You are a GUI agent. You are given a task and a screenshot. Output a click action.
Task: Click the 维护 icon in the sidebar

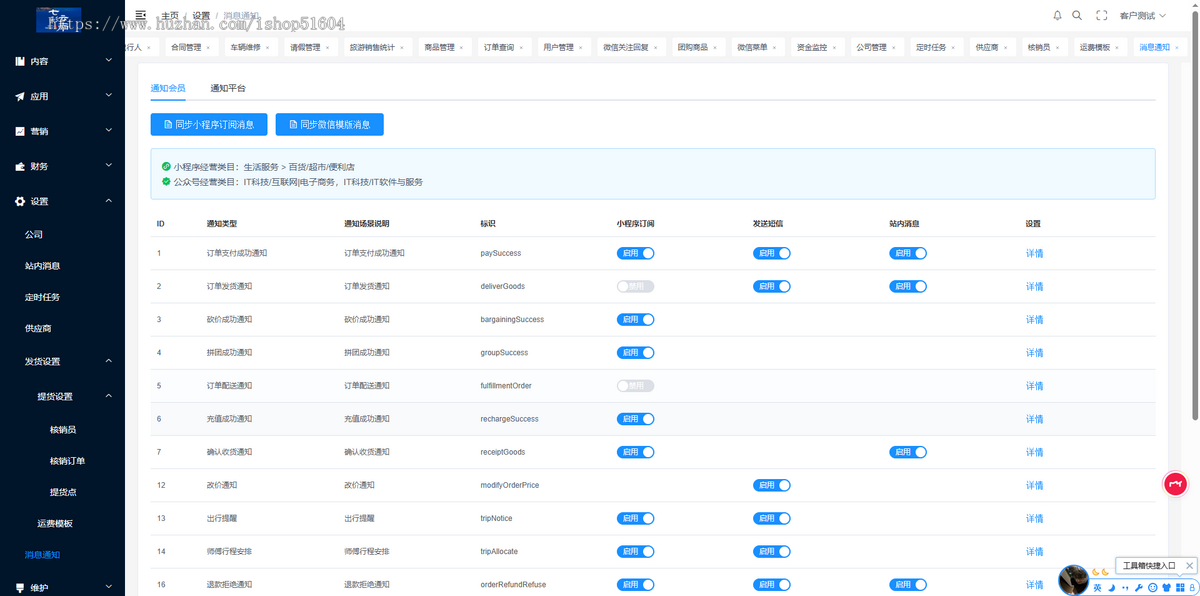click(20, 587)
